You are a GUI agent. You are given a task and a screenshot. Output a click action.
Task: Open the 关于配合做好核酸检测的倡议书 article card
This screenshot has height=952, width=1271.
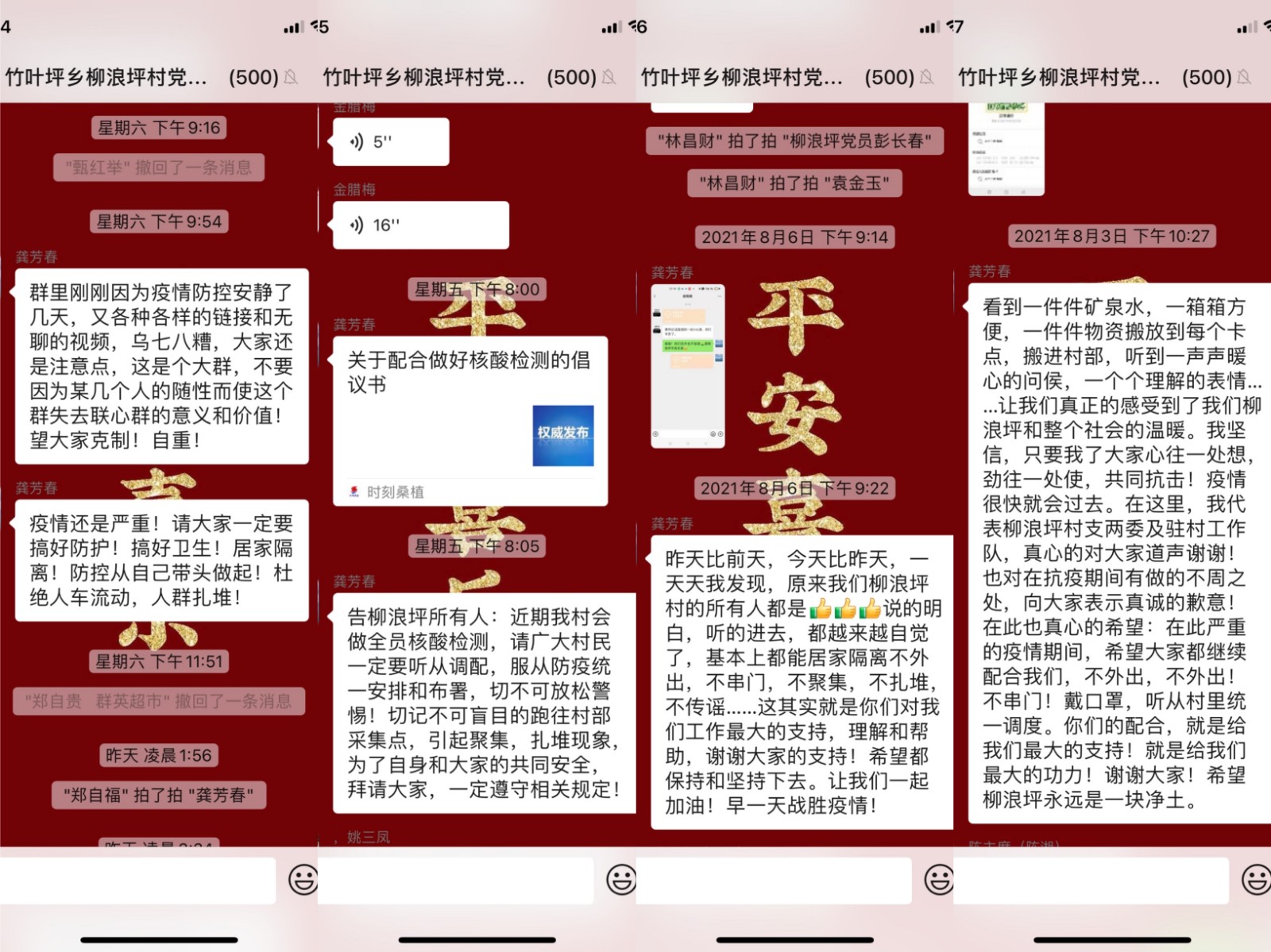coord(470,422)
